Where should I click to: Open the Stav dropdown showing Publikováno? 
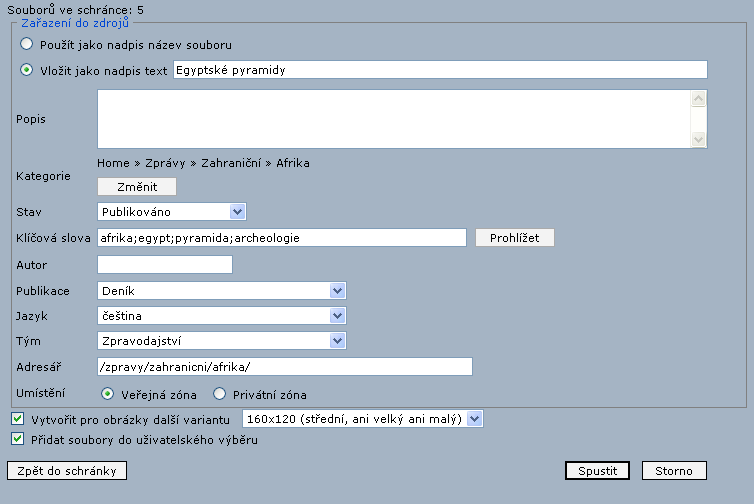pos(171,212)
